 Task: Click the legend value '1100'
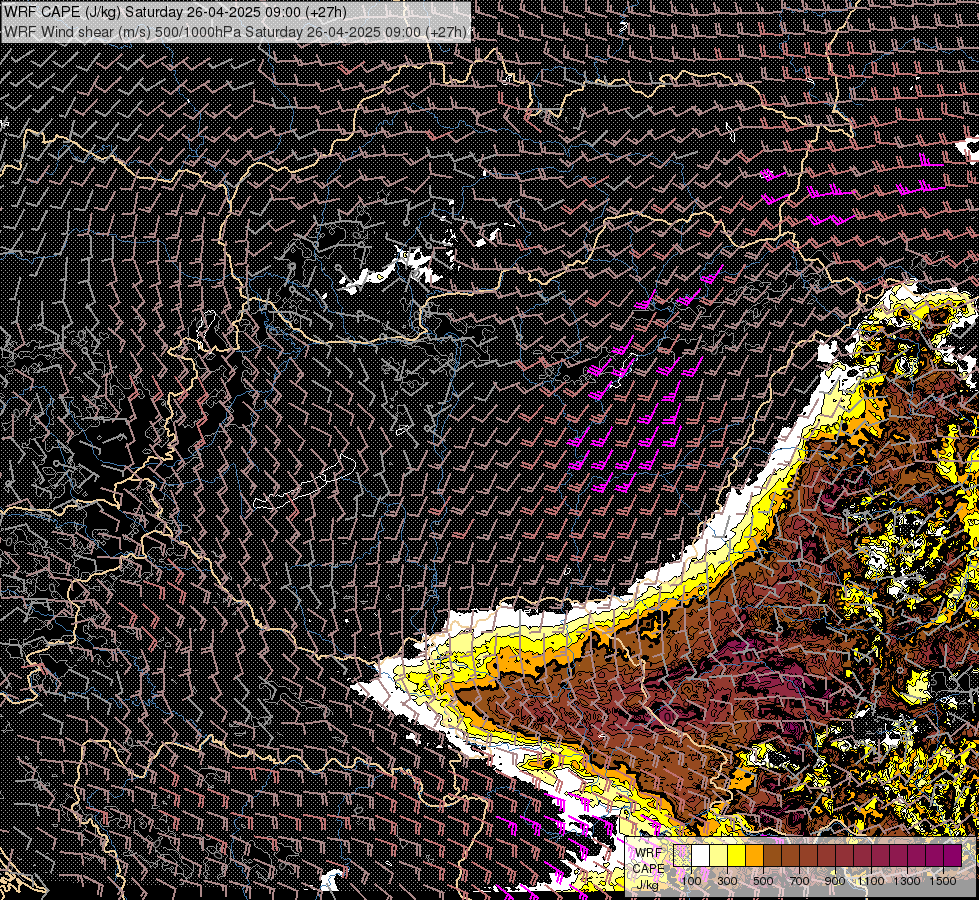click(870, 881)
